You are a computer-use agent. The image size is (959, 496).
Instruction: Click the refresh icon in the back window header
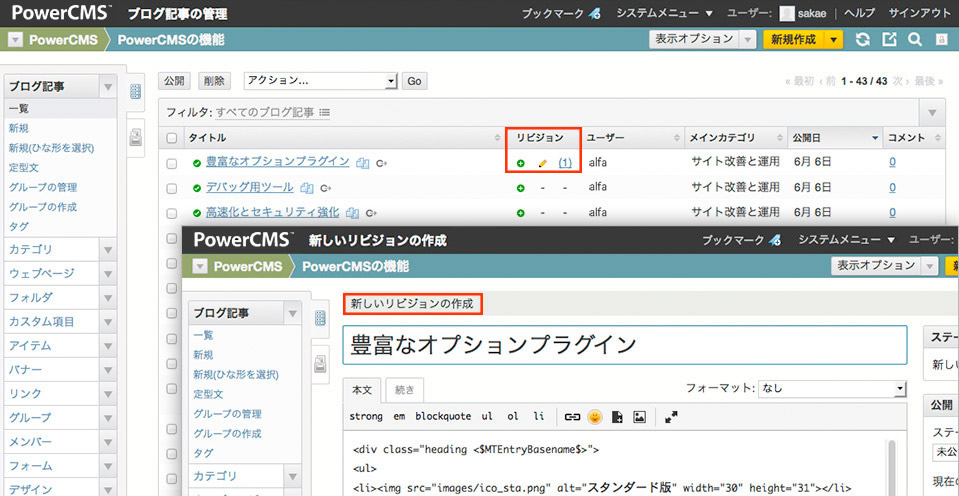coord(862,40)
